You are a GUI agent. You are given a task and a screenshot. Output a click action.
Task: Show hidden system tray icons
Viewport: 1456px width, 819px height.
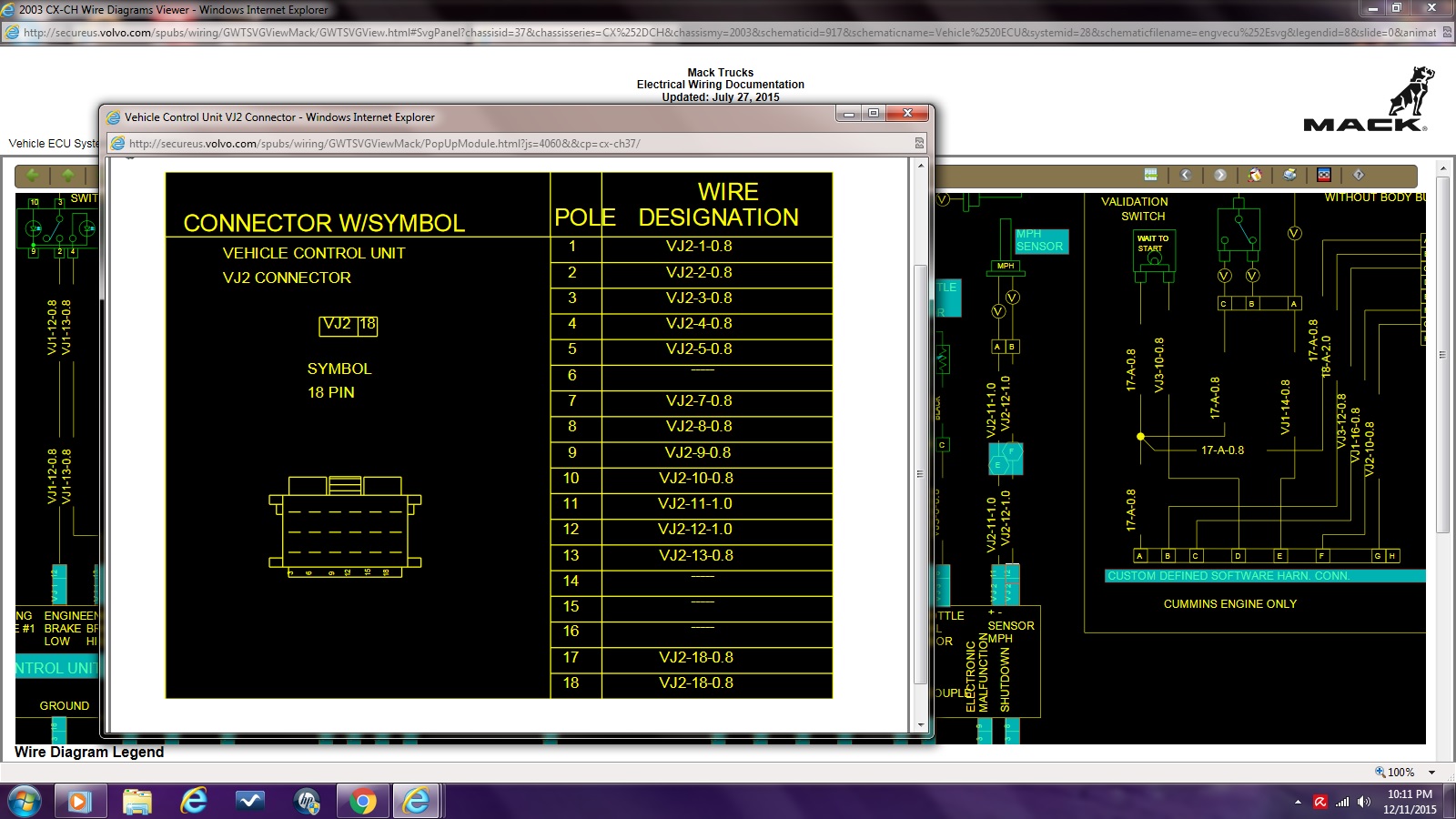[x=1298, y=802]
